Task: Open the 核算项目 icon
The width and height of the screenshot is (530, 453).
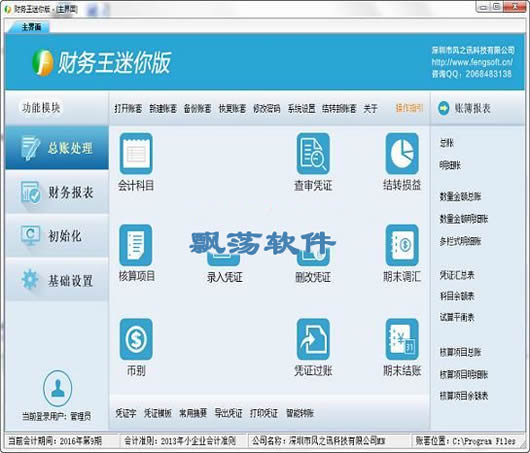Action: 136,245
